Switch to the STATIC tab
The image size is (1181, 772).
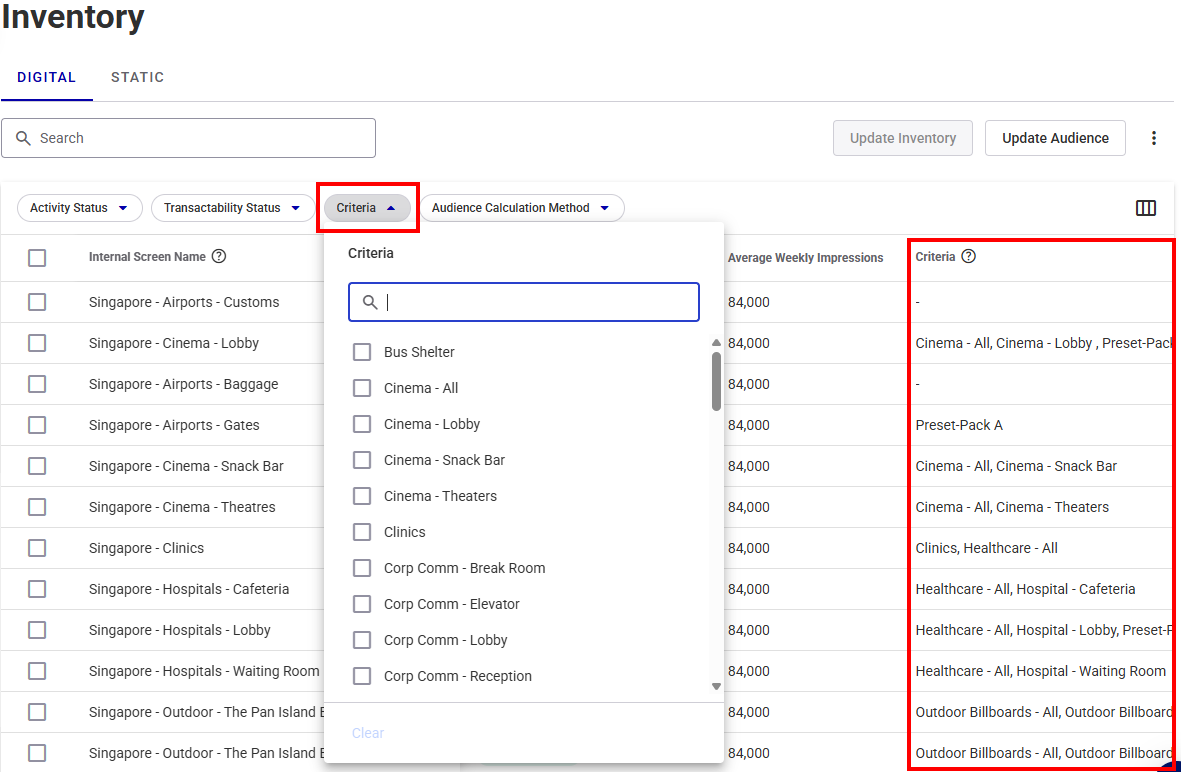tap(137, 77)
